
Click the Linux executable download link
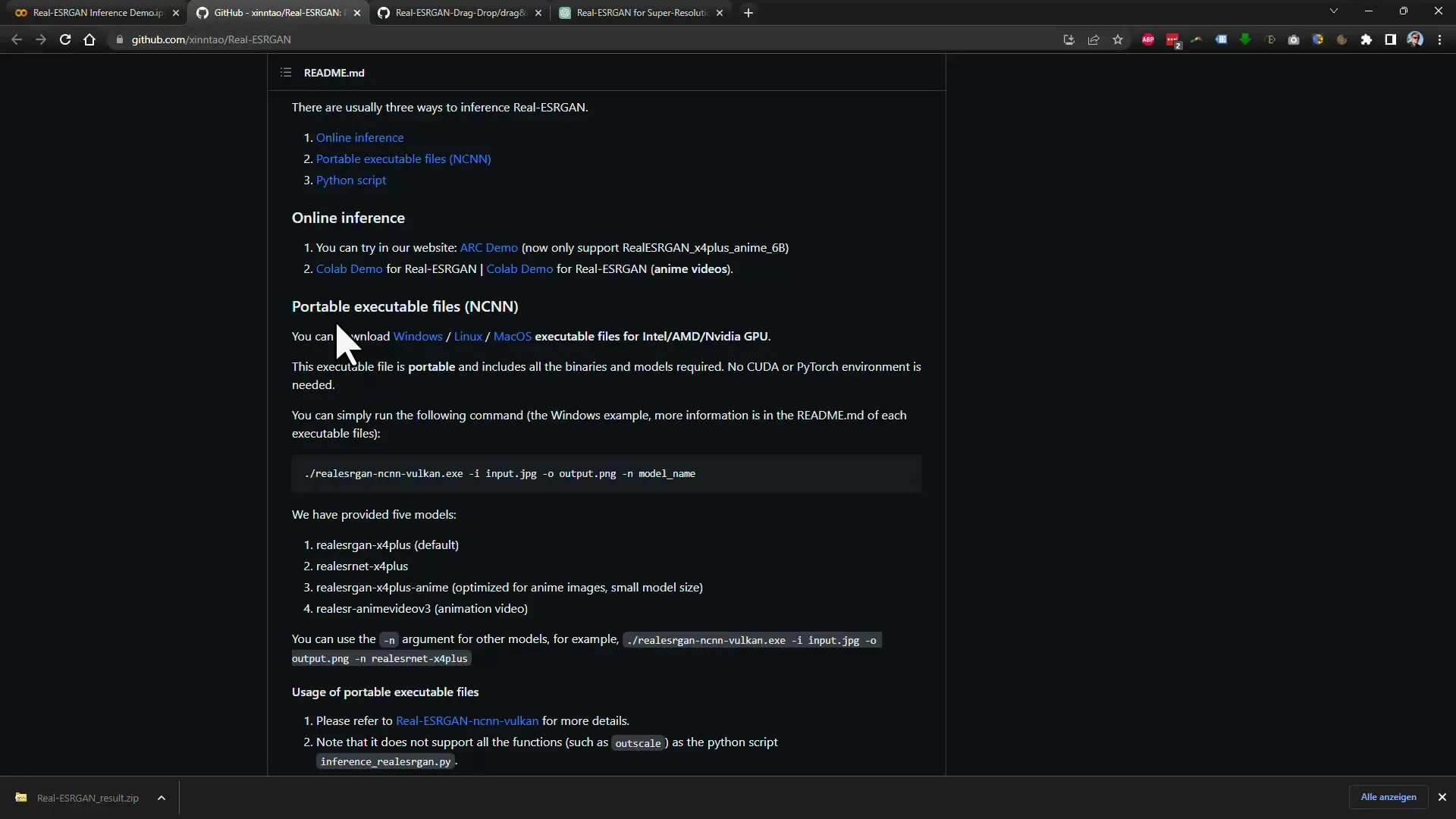[x=468, y=336]
